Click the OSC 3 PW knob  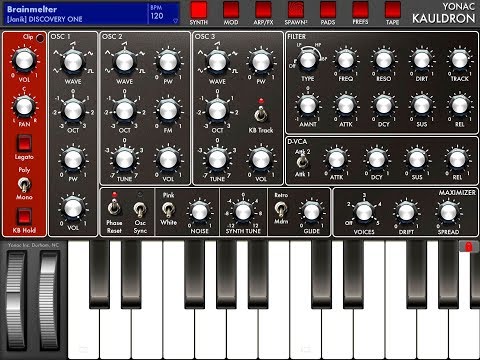pyautogui.click(x=261, y=62)
